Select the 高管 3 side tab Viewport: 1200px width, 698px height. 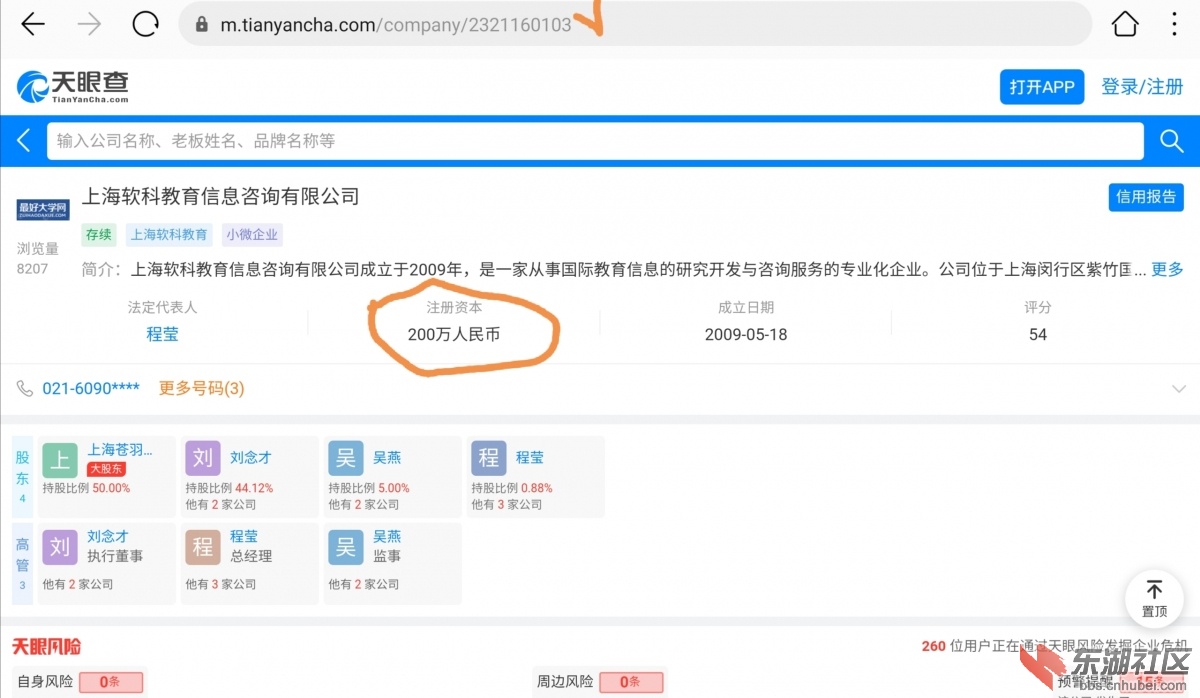pyautogui.click(x=22, y=564)
